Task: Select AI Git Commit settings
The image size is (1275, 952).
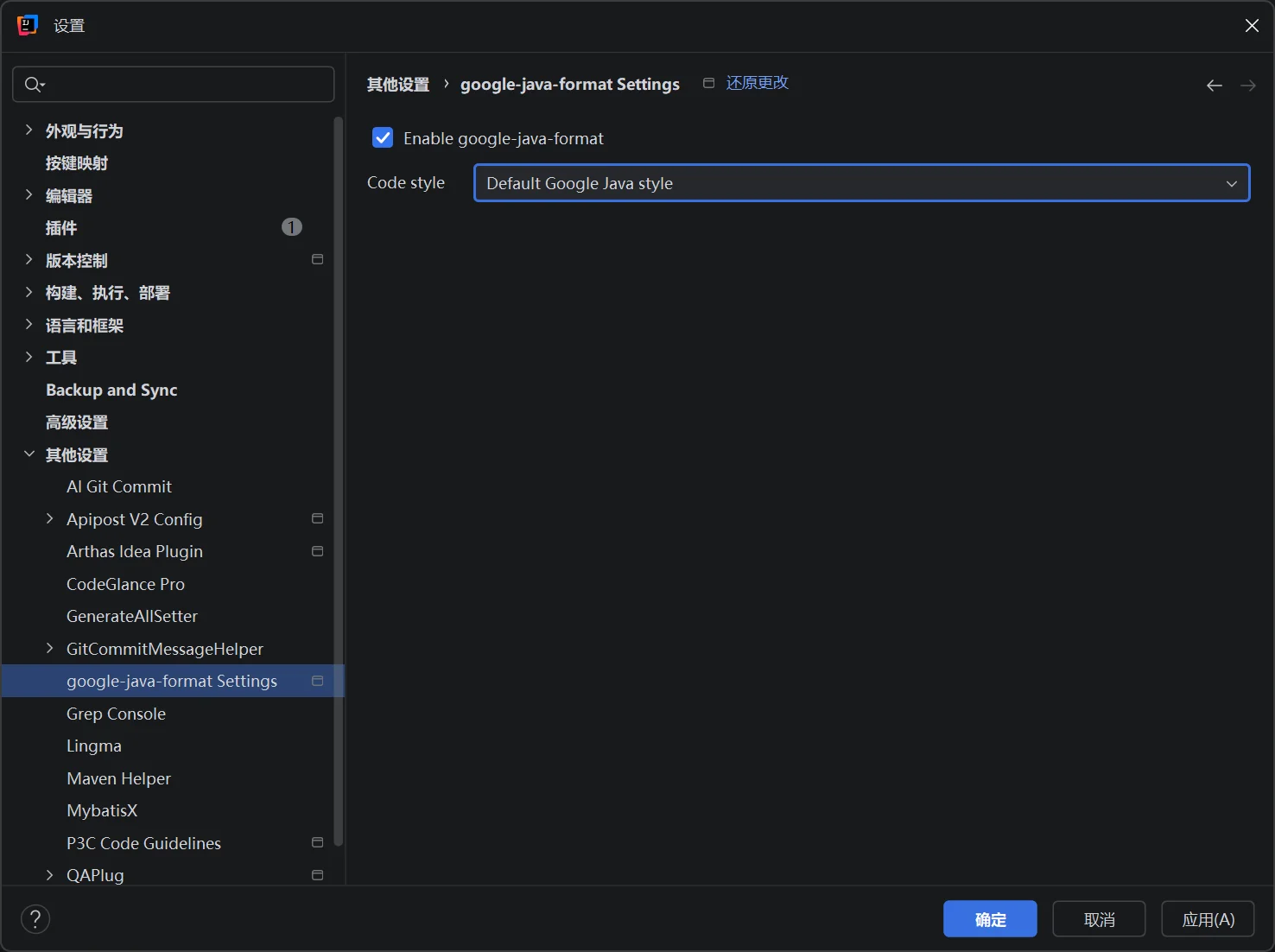Action: tap(119, 486)
